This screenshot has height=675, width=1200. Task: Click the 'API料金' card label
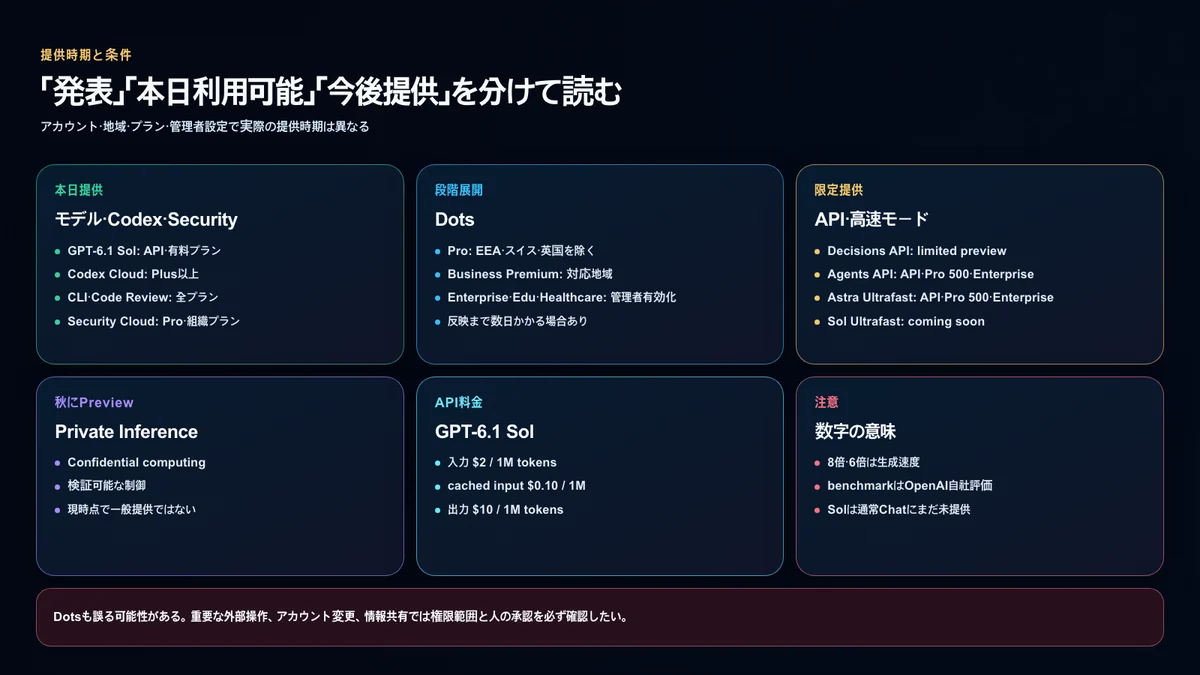coord(459,402)
